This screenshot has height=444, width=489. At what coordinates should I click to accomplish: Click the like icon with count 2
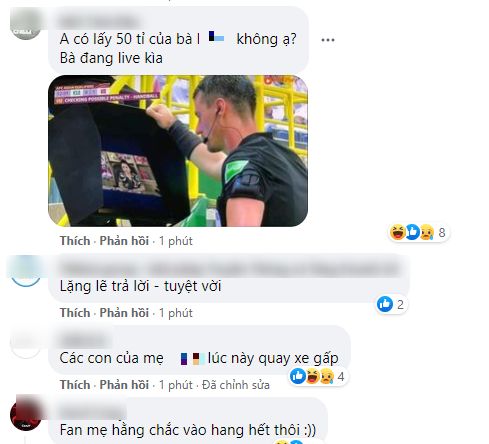click(385, 304)
